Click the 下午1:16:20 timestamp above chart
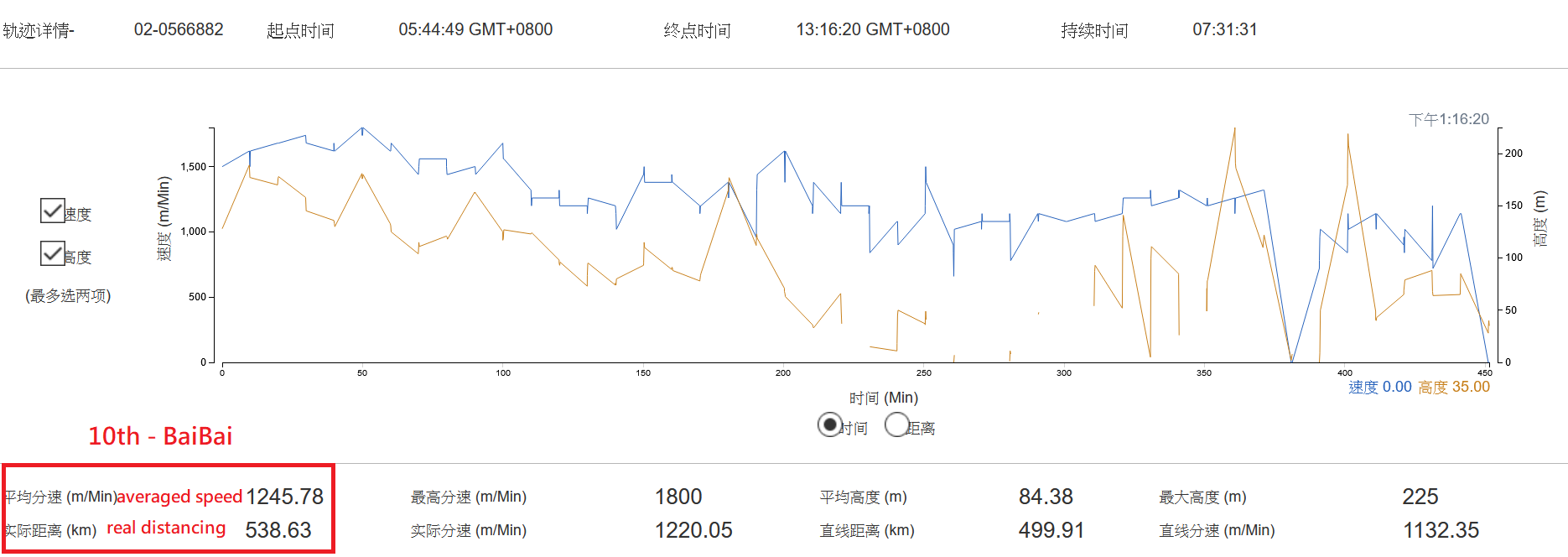 coord(1448,119)
